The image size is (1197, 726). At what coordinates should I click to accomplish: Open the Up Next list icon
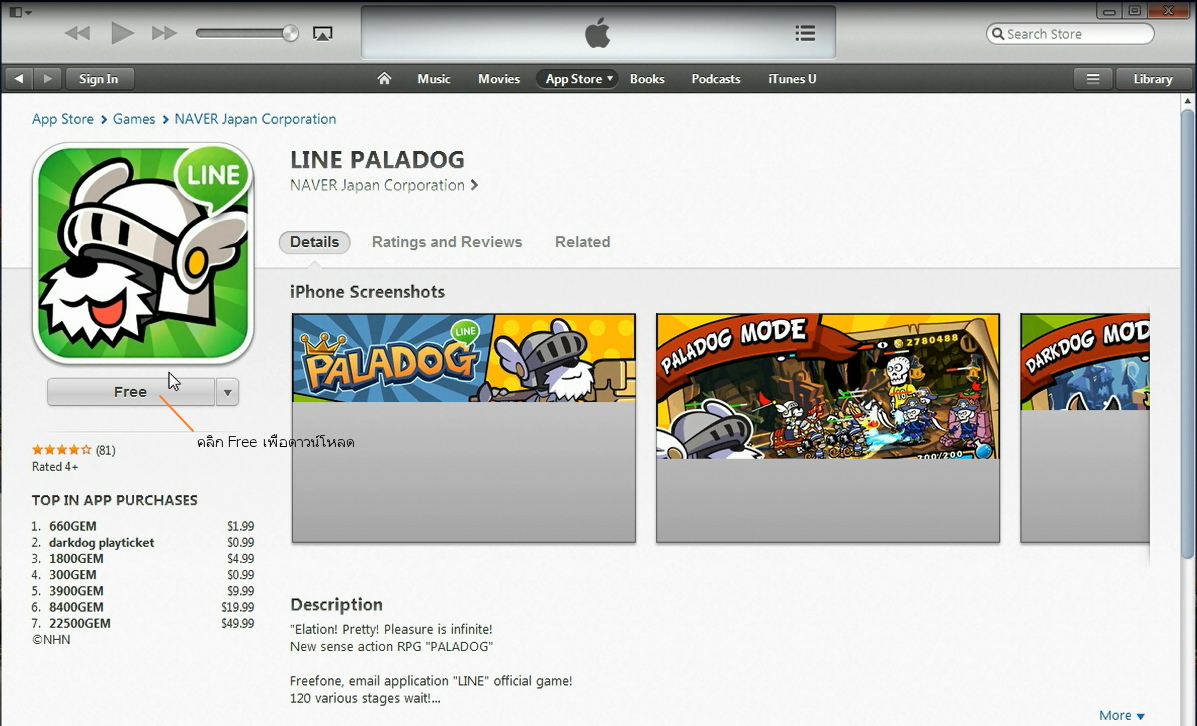(805, 33)
